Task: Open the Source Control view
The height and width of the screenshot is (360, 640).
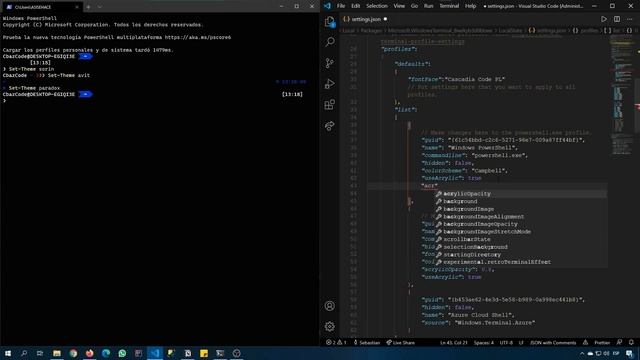Action: coord(330,63)
